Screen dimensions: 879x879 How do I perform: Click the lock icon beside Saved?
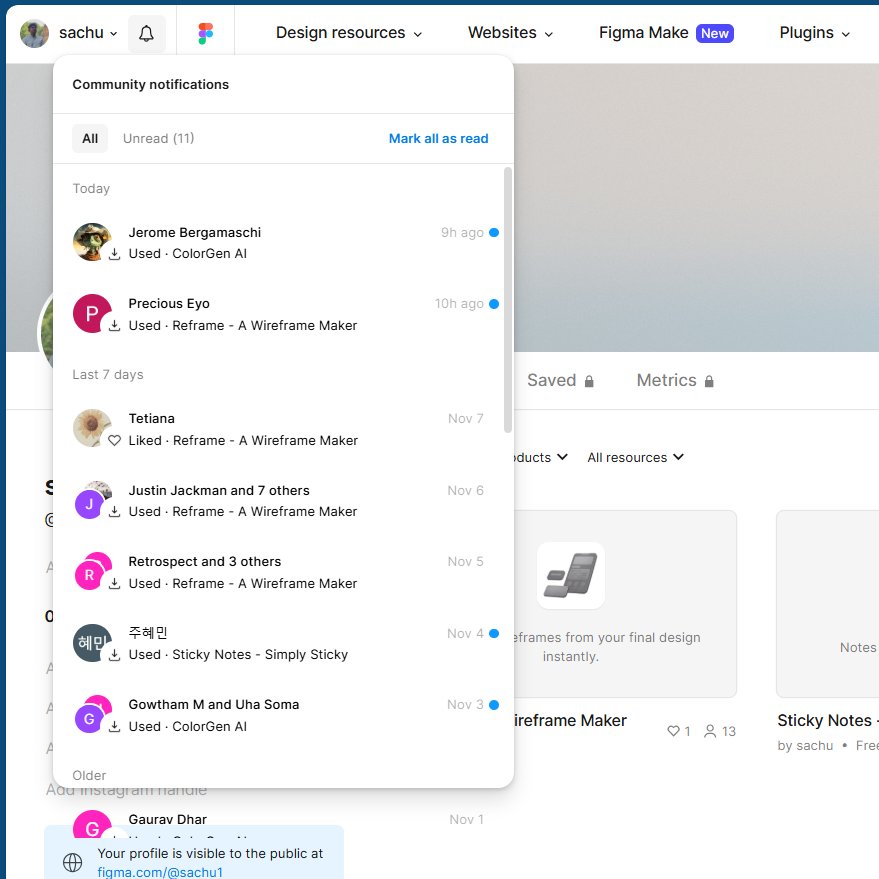coord(589,381)
